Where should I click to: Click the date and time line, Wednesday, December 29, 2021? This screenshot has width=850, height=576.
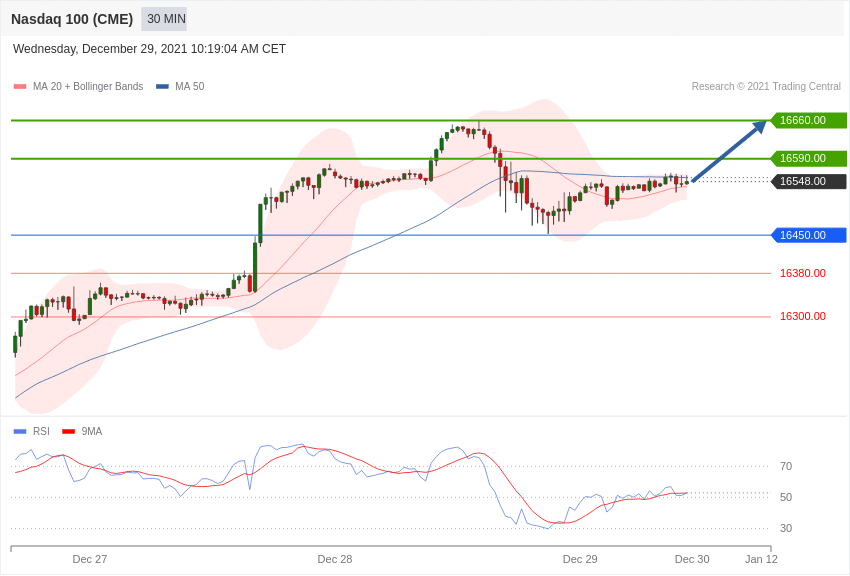(149, 49)
